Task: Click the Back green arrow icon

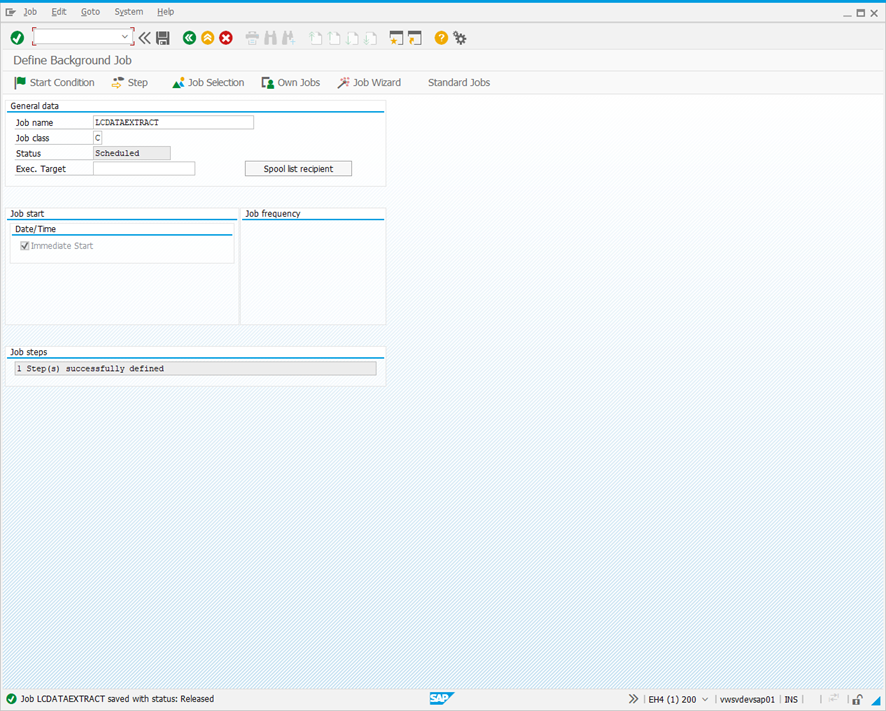Action: point(189,37)
